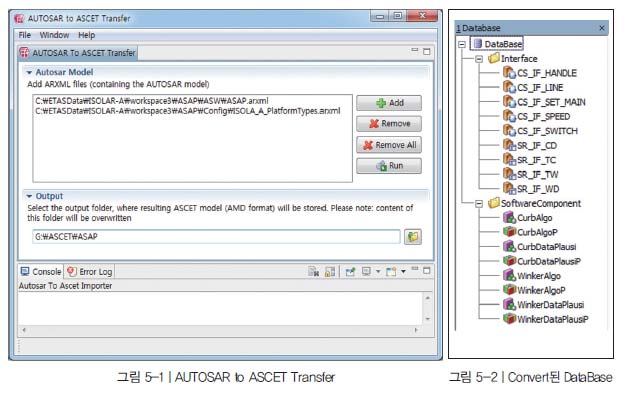
Task: Open the Help menu
Action: tap(86, 35)
